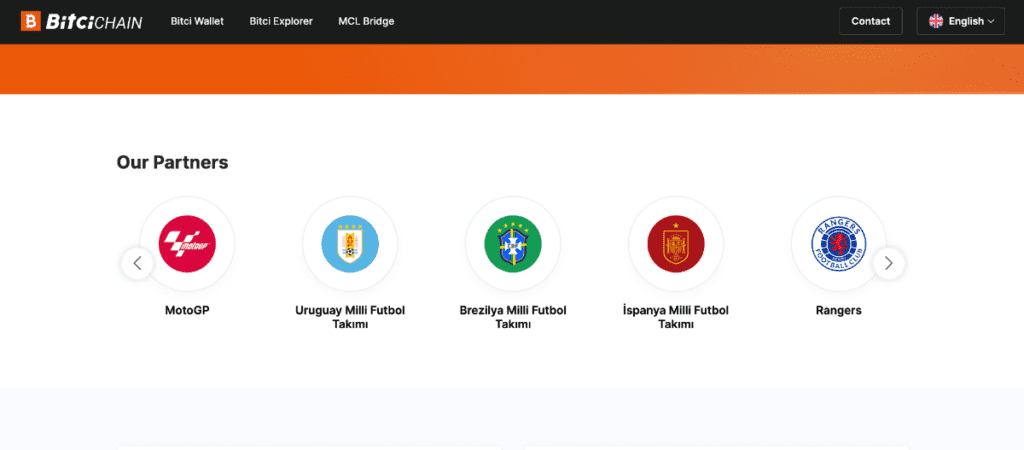Click the Contact button
This screenshot has height=450, width=1024.
point(871,21)
